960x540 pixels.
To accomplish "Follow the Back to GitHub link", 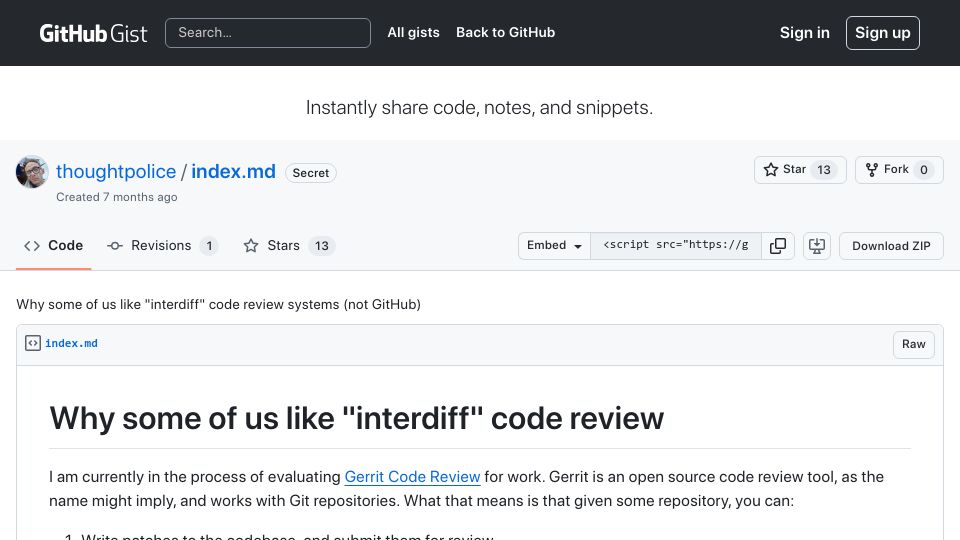I will 505,32.
